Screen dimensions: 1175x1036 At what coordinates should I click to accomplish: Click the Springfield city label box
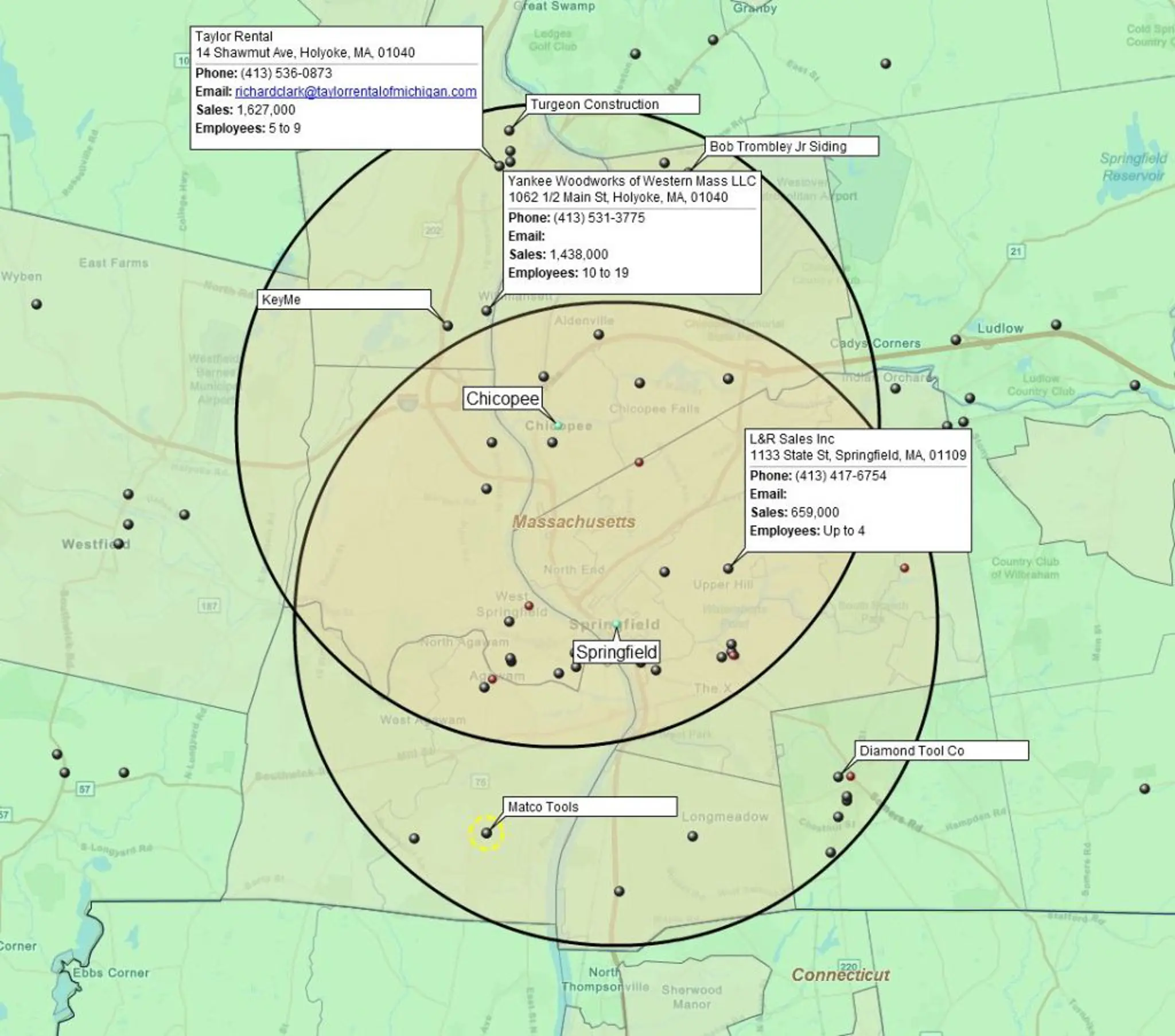tap(616, 653)
